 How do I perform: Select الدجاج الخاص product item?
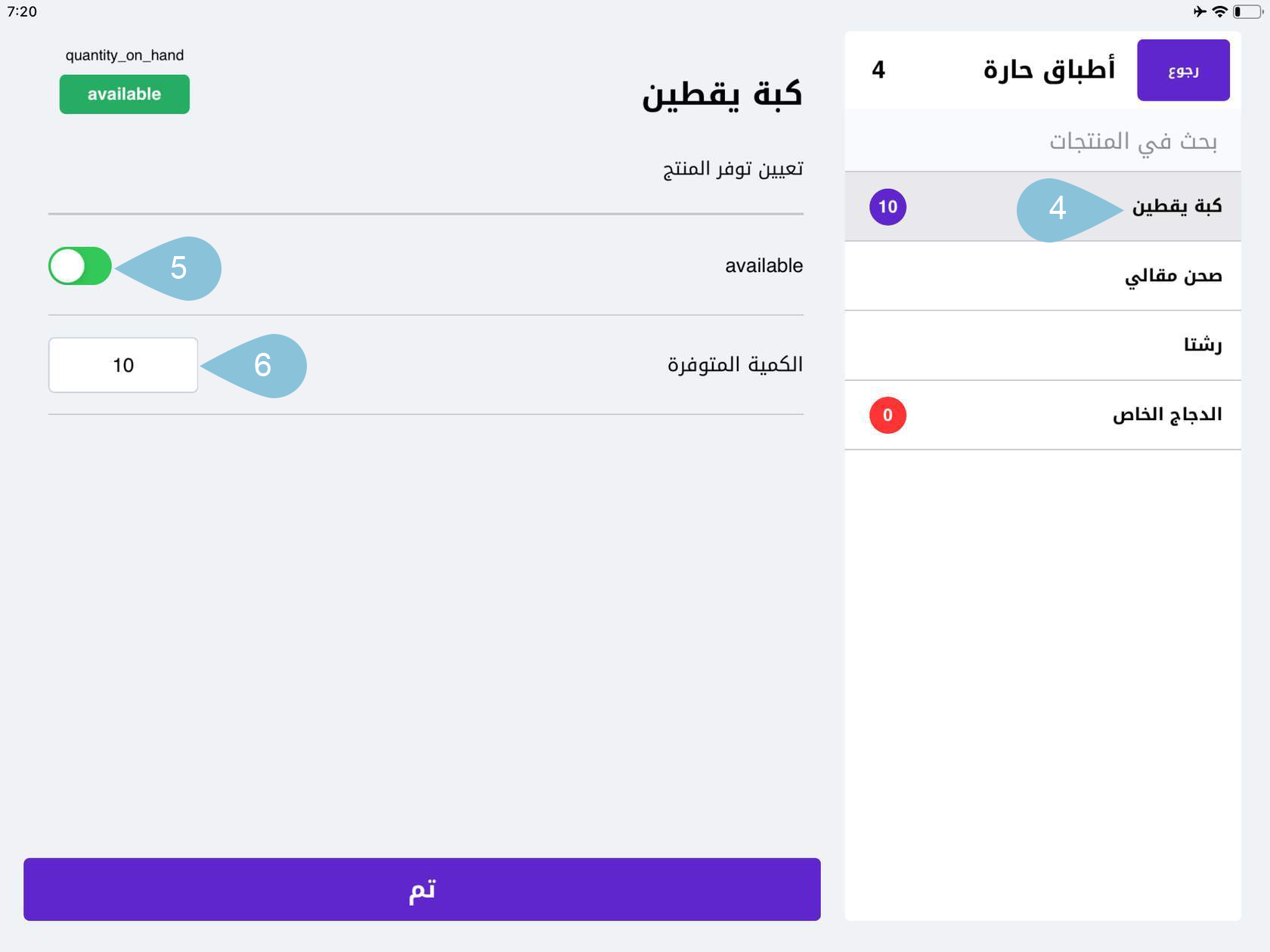(x=1166, y=415)
